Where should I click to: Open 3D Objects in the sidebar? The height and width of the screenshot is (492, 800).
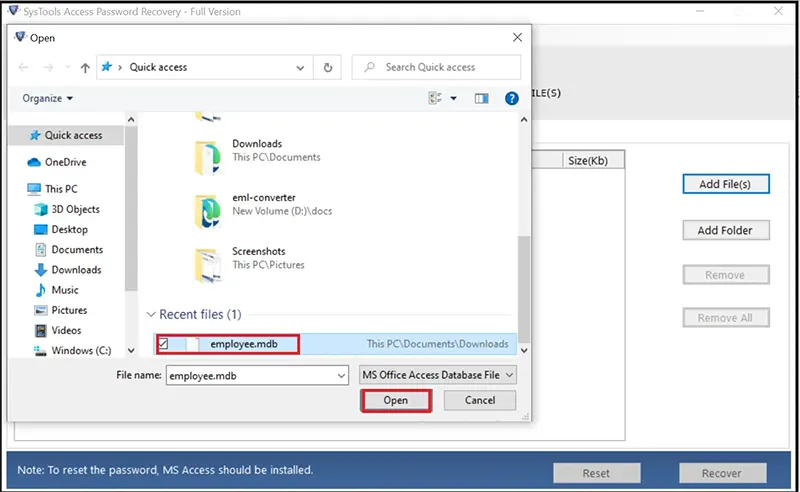pyautogui.click(x=75, y=209)
